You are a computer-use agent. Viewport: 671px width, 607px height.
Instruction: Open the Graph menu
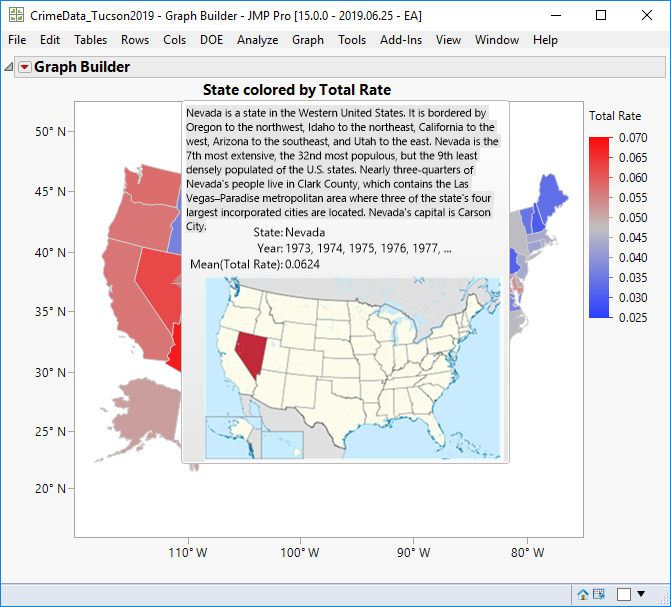(x=308, y=40)
